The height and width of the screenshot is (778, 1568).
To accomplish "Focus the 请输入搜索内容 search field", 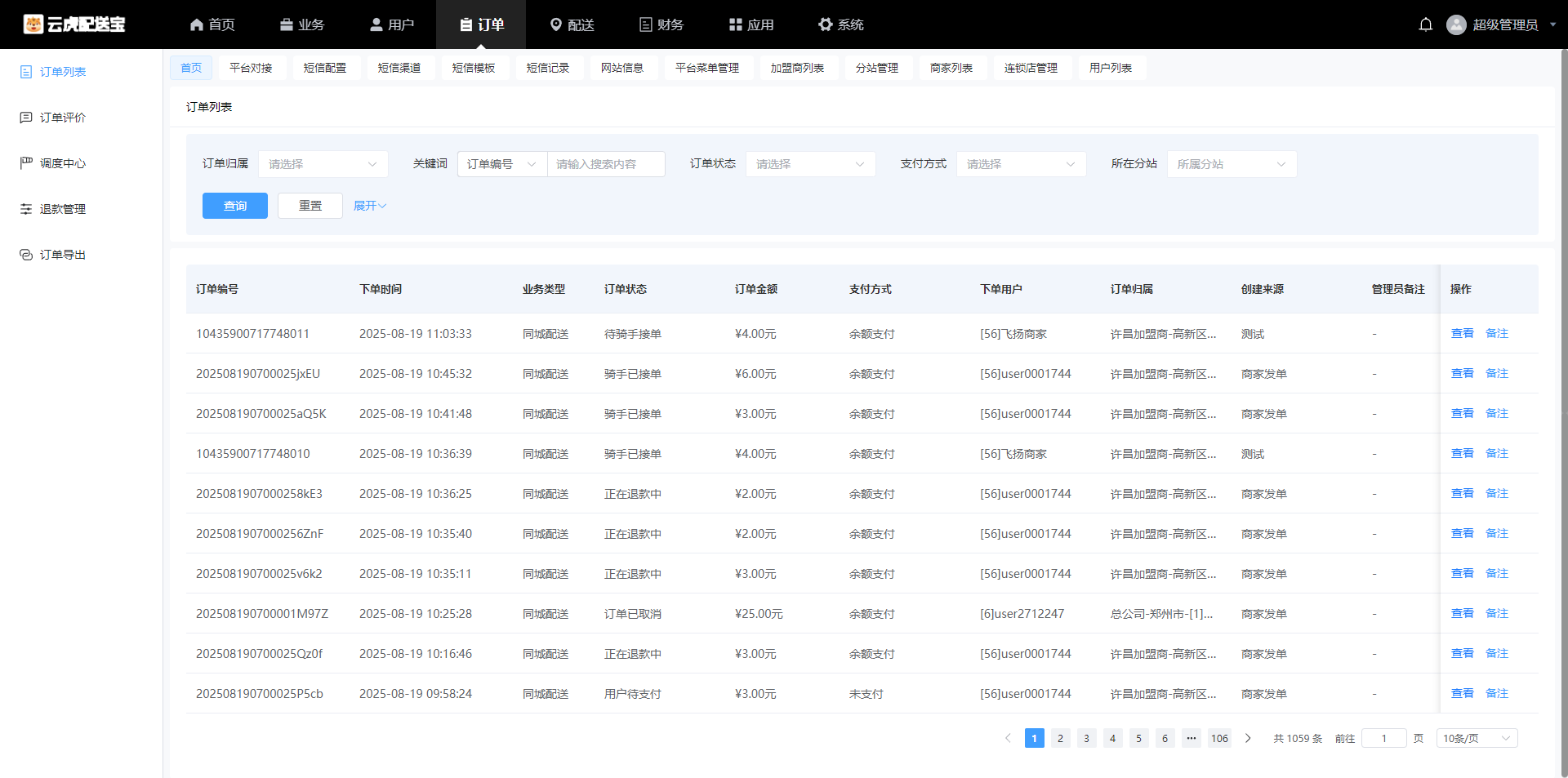I will 606,164.
